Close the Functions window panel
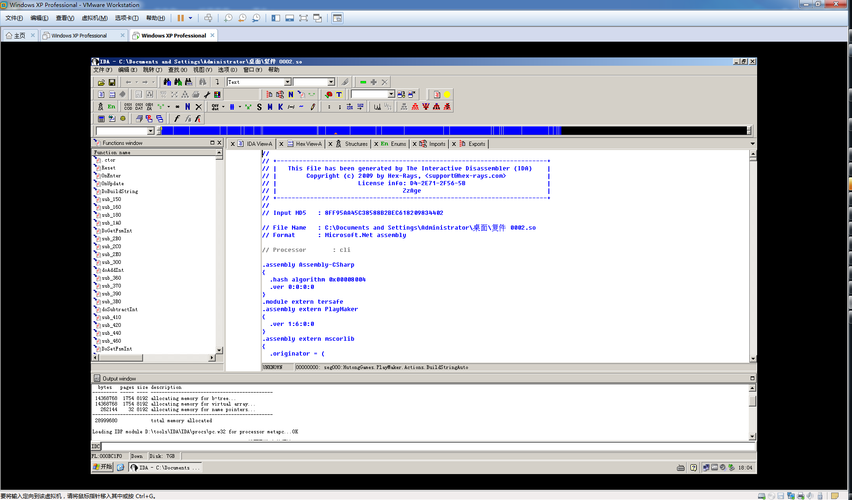This screenshot has height=500, width=852. 220,142
